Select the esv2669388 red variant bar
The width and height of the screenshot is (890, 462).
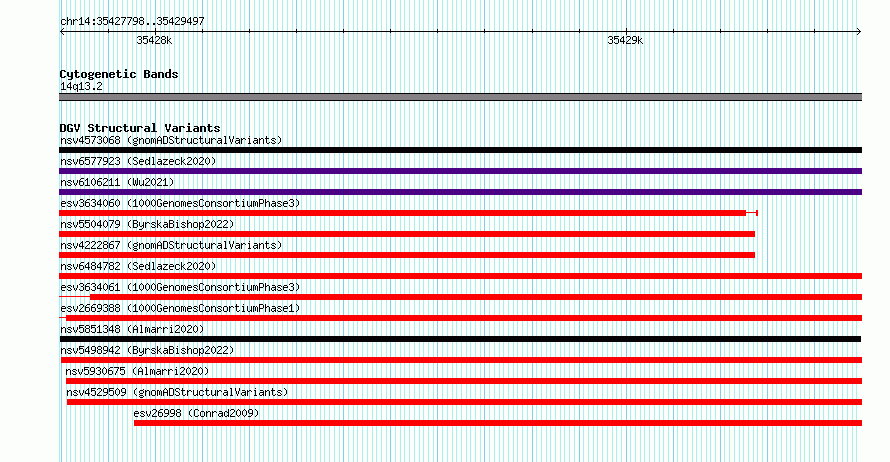(464, 318)
